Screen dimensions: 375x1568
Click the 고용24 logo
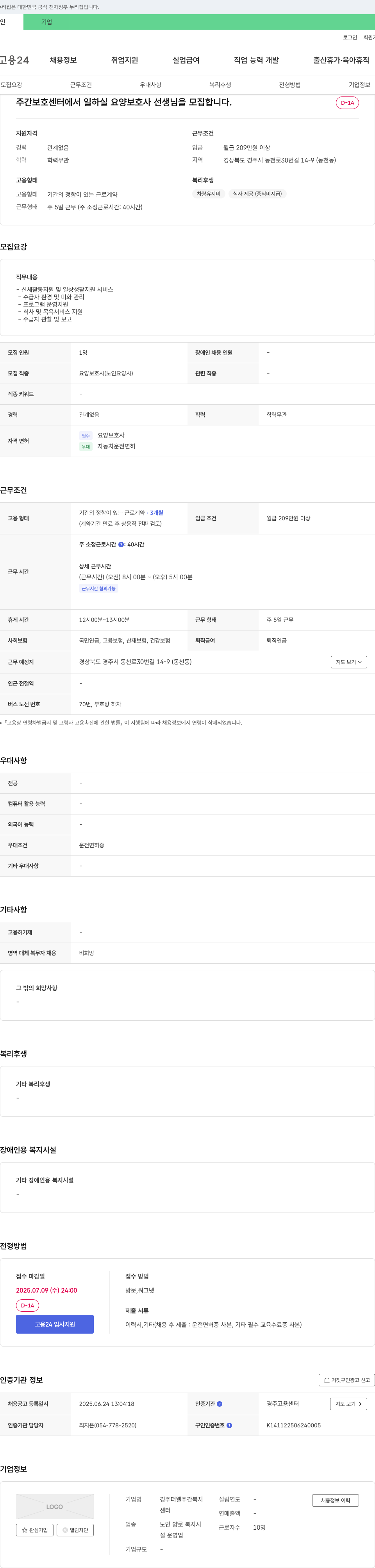[x=14, y=60]
